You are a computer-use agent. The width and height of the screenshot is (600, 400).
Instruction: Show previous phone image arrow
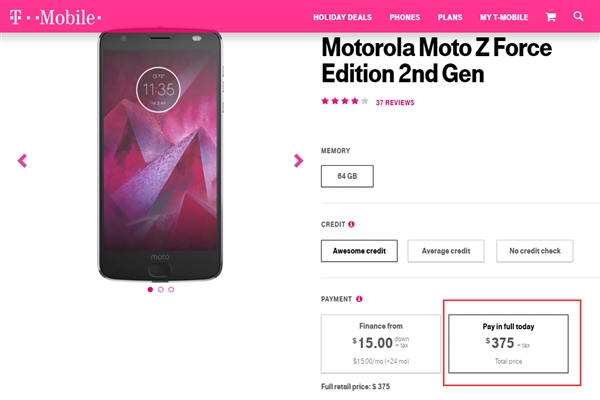click(23, 160)
